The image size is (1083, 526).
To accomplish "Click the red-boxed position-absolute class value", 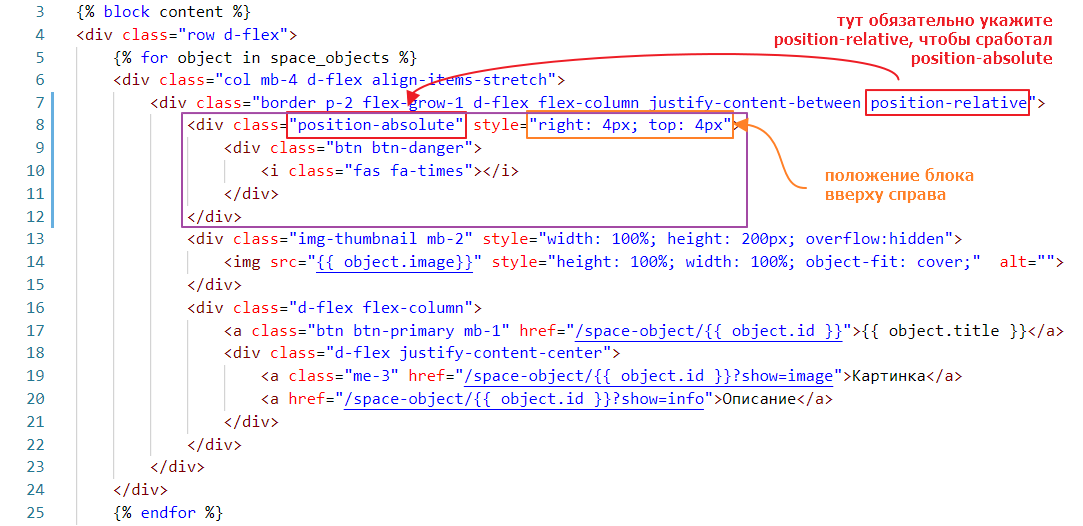I will [x=377, y=125].
